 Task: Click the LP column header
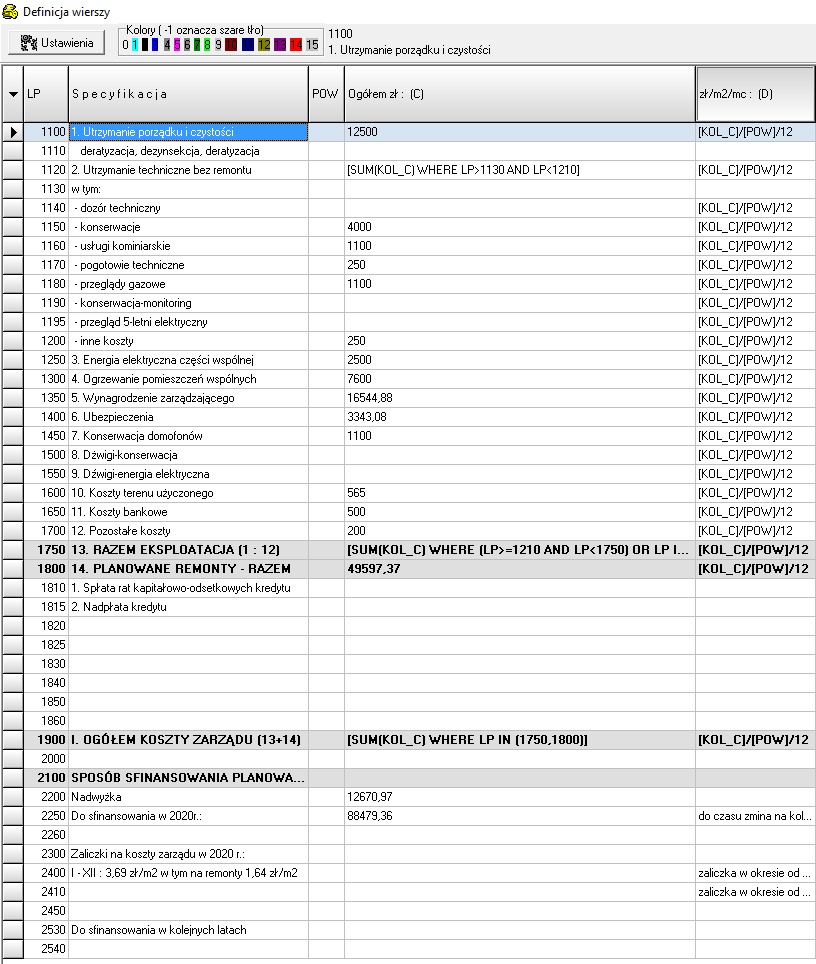[x=46, y=94]
